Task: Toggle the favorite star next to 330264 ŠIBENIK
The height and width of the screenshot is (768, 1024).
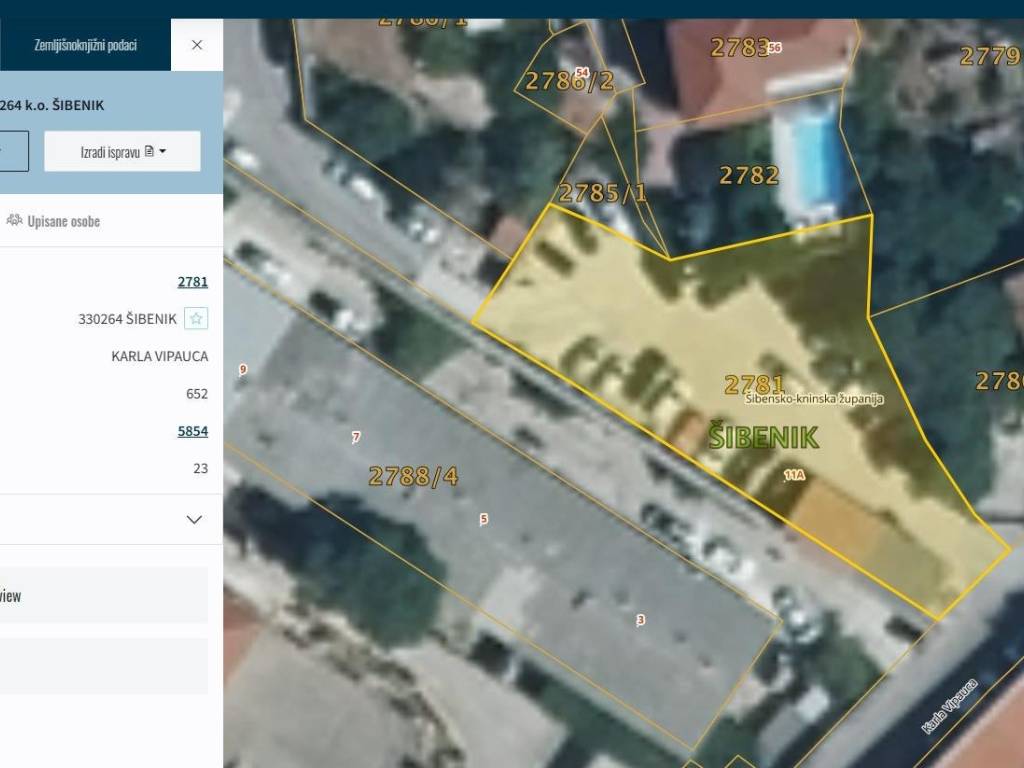Action: coord(196,319)
